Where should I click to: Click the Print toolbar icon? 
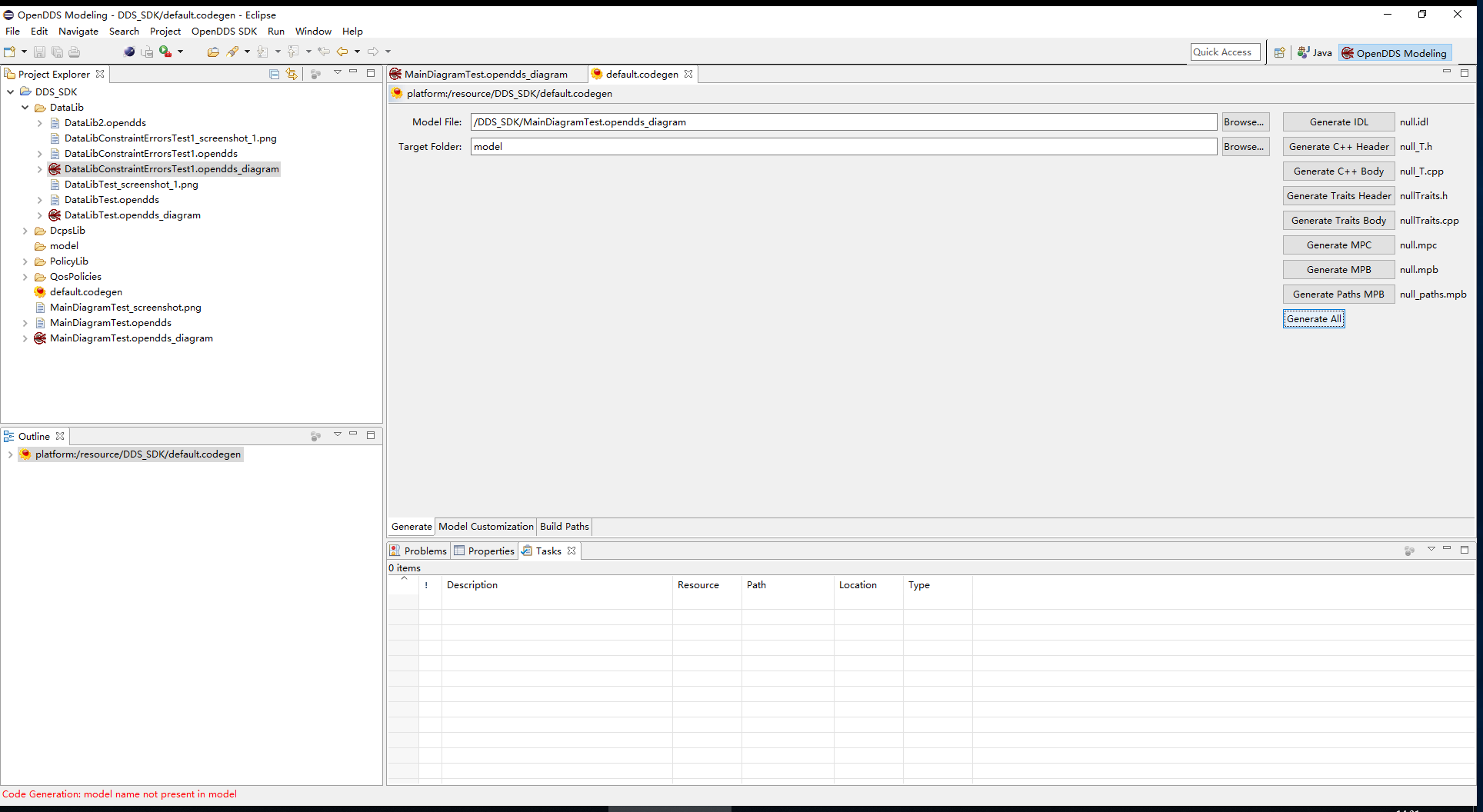coord(74,52)
